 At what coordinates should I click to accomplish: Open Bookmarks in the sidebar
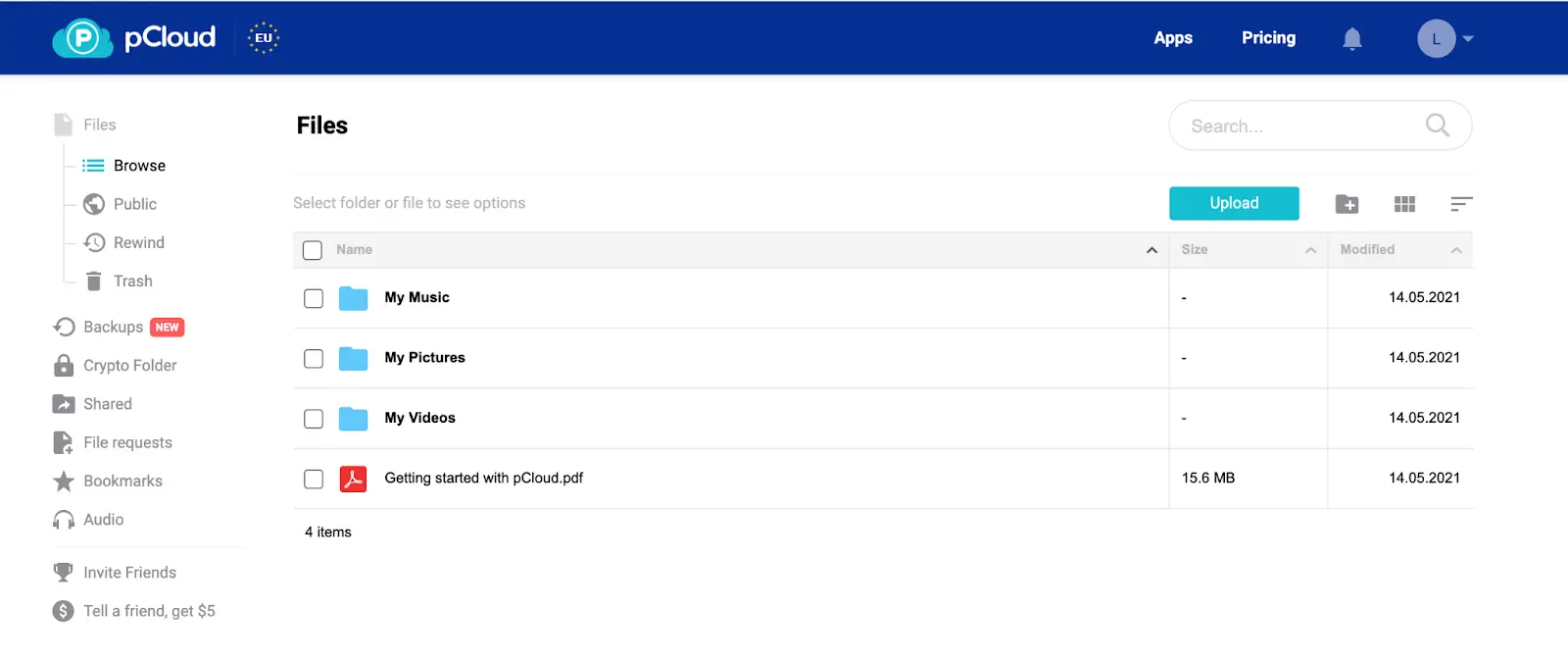pyautogui.click(x=122, y=481)
